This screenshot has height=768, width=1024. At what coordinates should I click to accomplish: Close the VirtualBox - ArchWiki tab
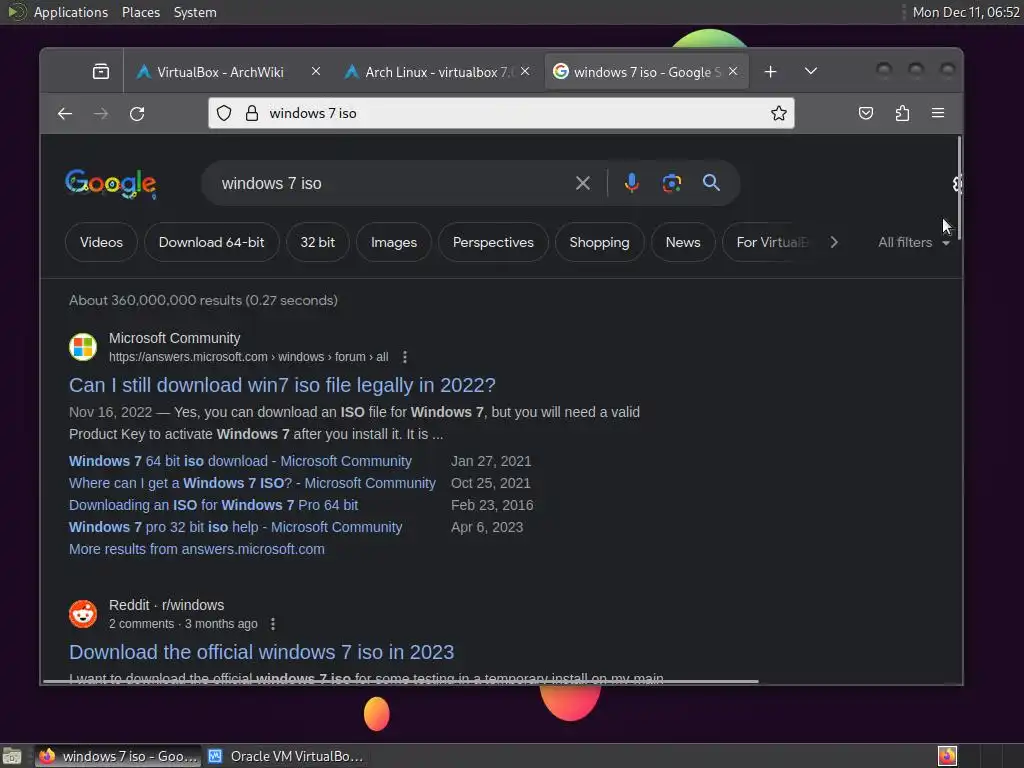pos(316,71)
